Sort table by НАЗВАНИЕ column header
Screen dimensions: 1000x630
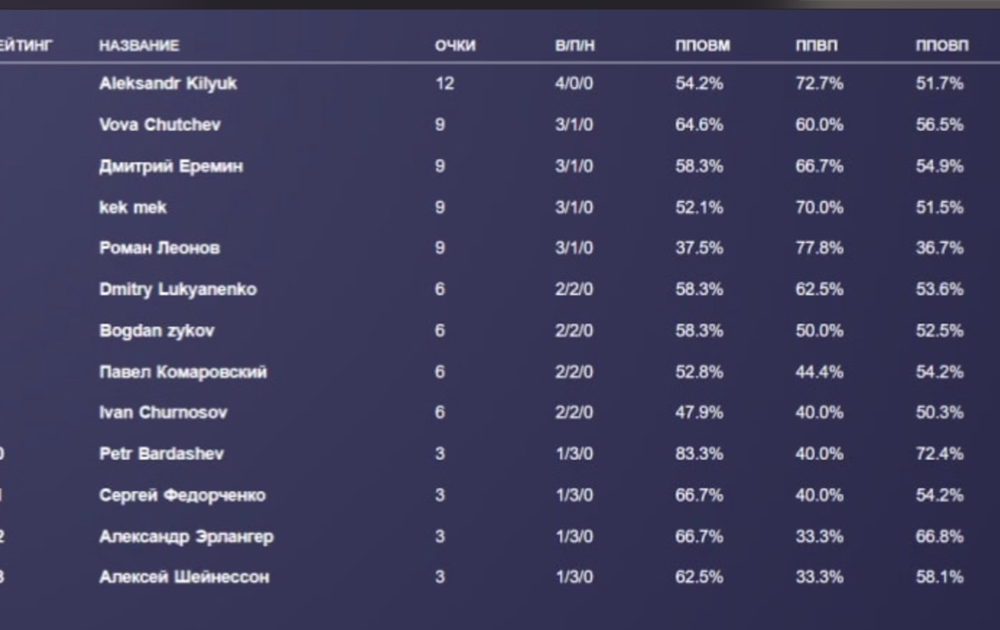139,46
